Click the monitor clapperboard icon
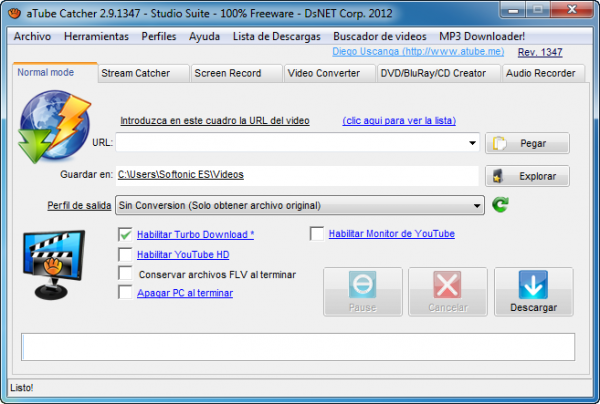600x404 pixels. point(51,264)
